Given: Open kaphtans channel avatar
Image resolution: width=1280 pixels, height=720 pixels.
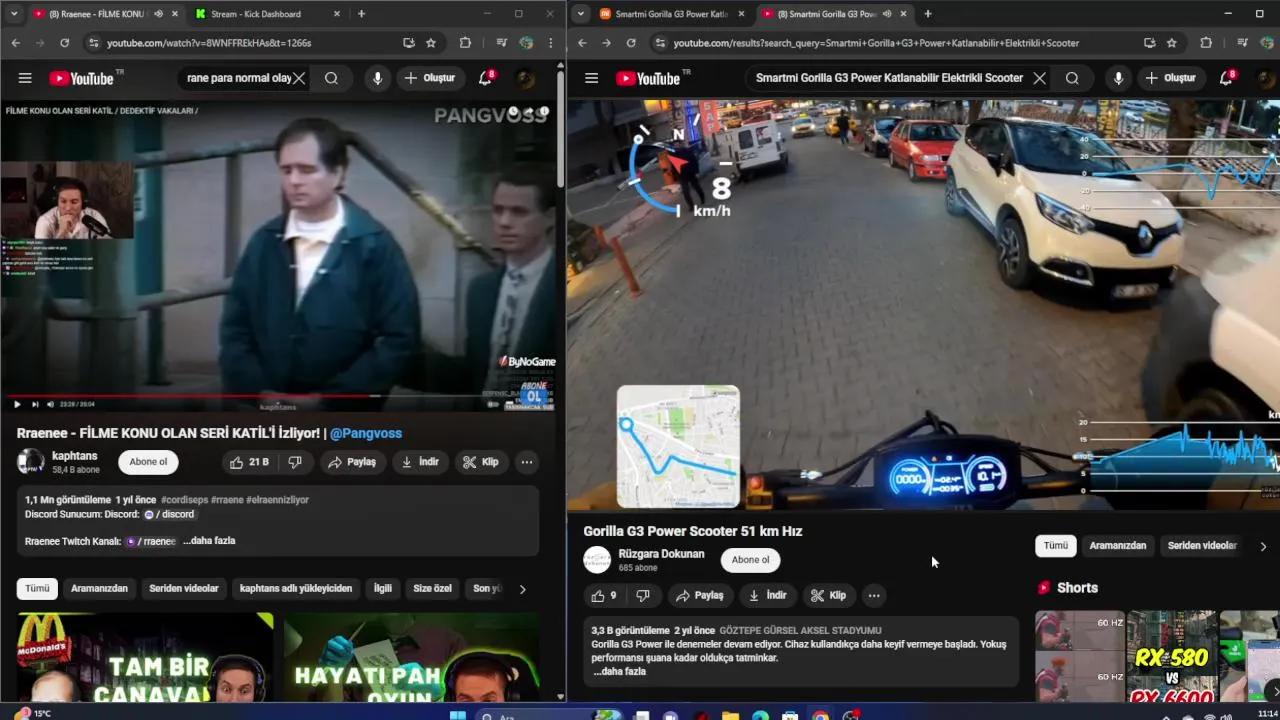Looking at the screenshot, I should tap(30, 461).
